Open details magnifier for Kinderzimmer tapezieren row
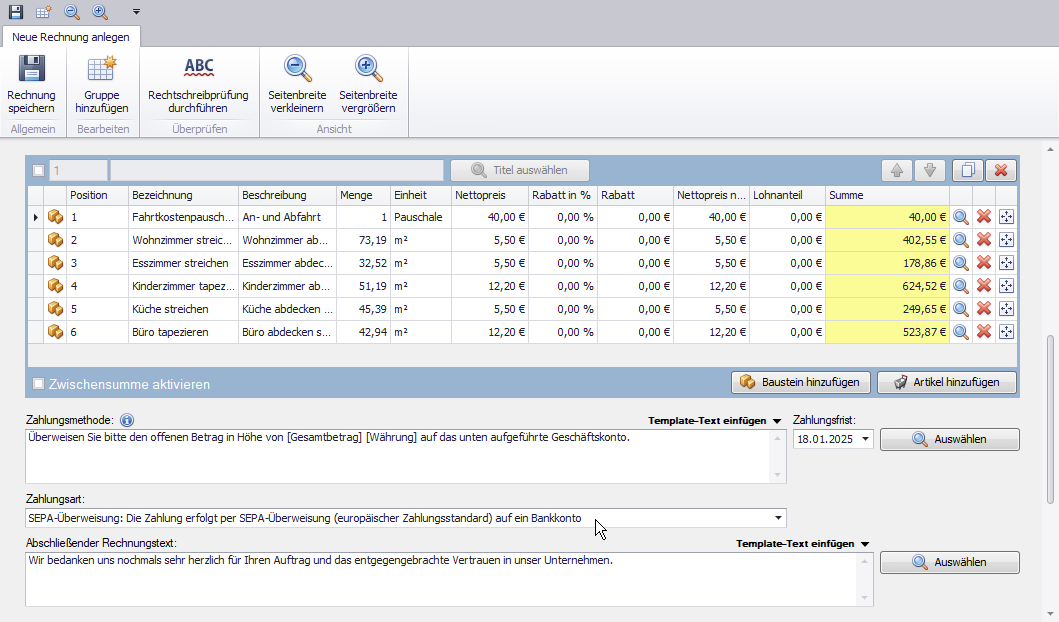The height and width of the screenshot is (622, 1059). click(x=961, y=286)
